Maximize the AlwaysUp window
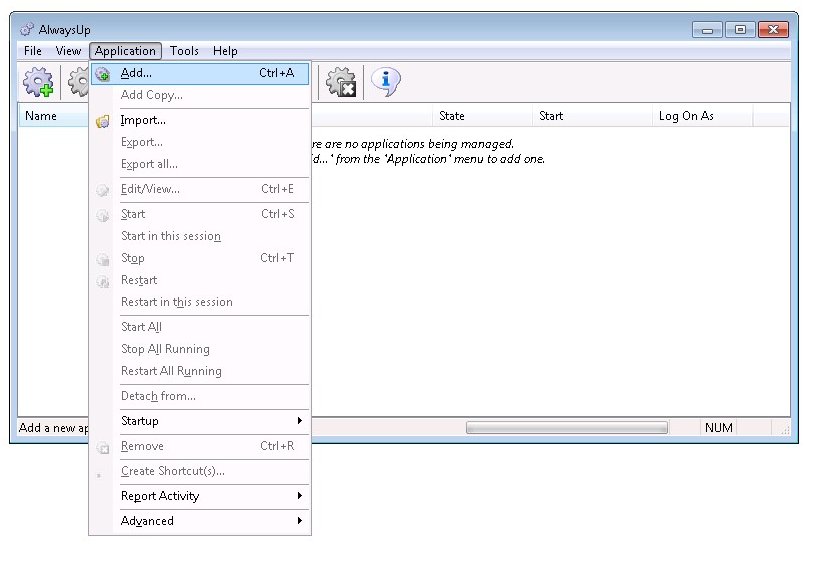 point(740,30)
